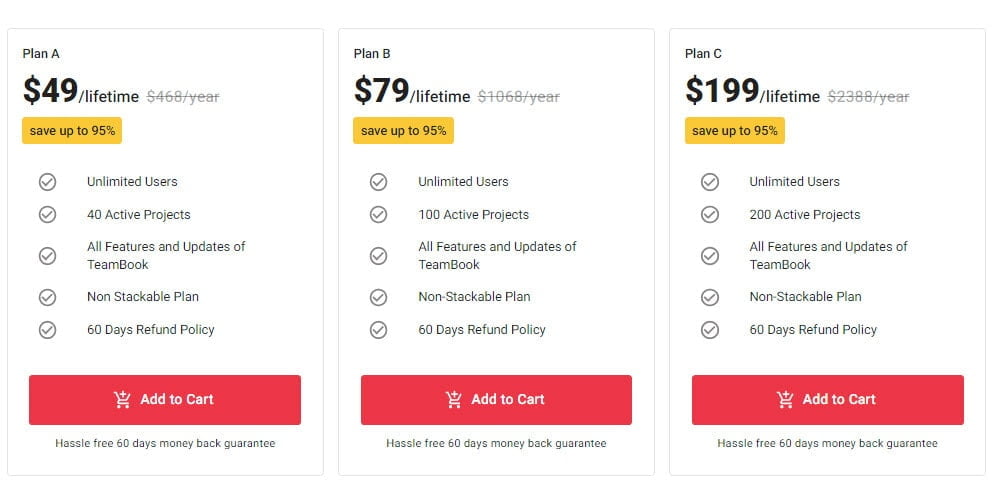Viewport: 1000px width, 486px height.
Task: Click Plan A 60 Days Refund checkmark icon
Action: point(47,330)
